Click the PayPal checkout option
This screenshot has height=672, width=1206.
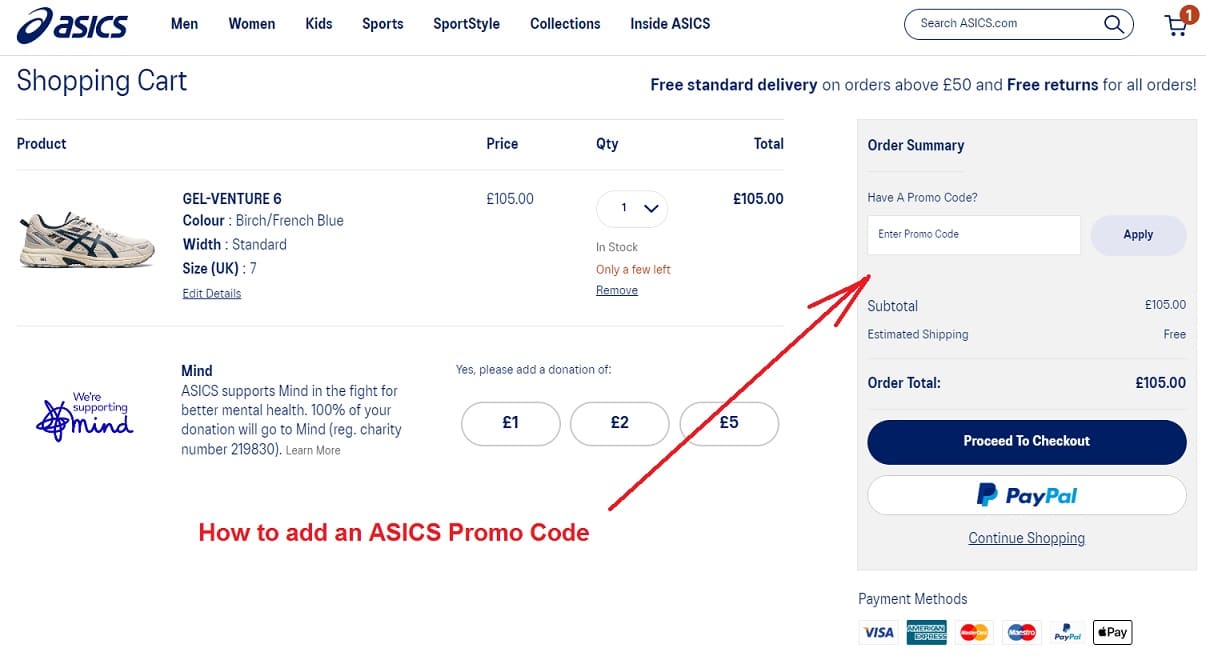(x=1026, y=494)
